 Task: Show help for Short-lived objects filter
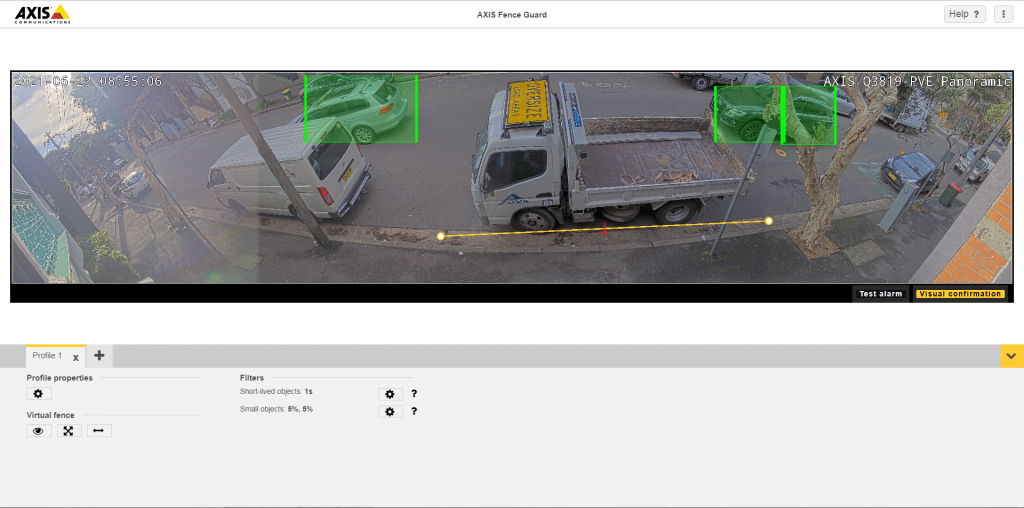tap(414, 394)
